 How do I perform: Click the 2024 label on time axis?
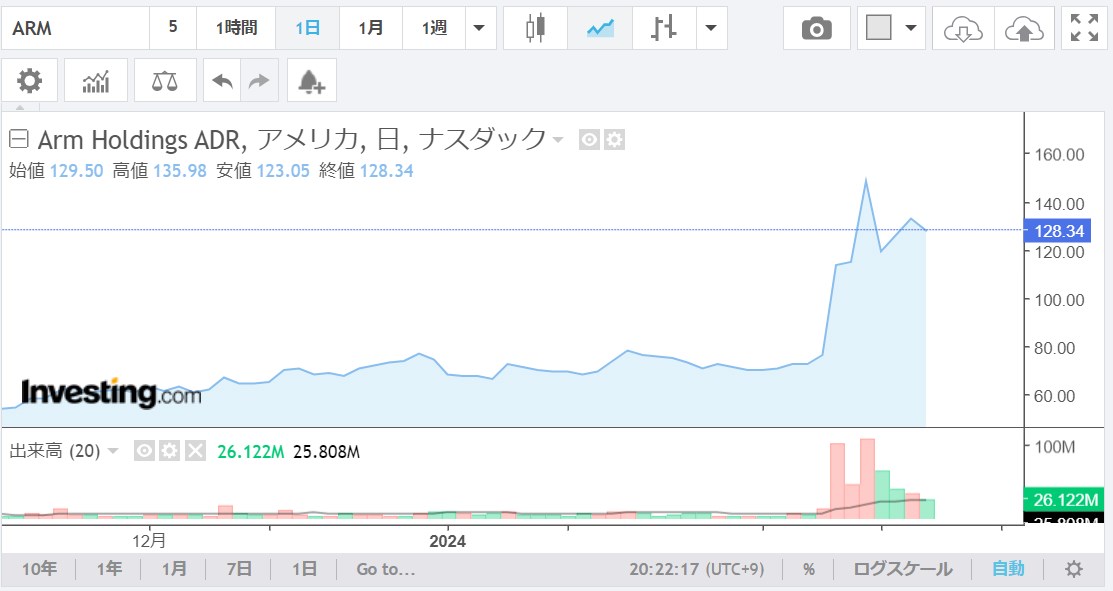coord(447,541)
